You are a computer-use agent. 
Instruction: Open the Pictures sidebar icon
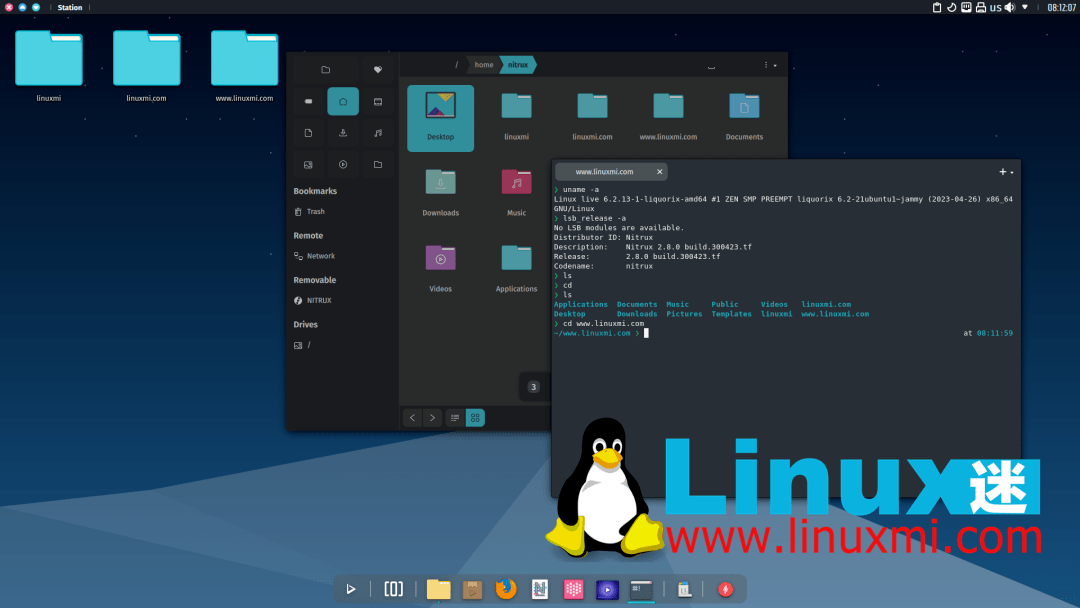pyautogui.click(x=309, y=164)
